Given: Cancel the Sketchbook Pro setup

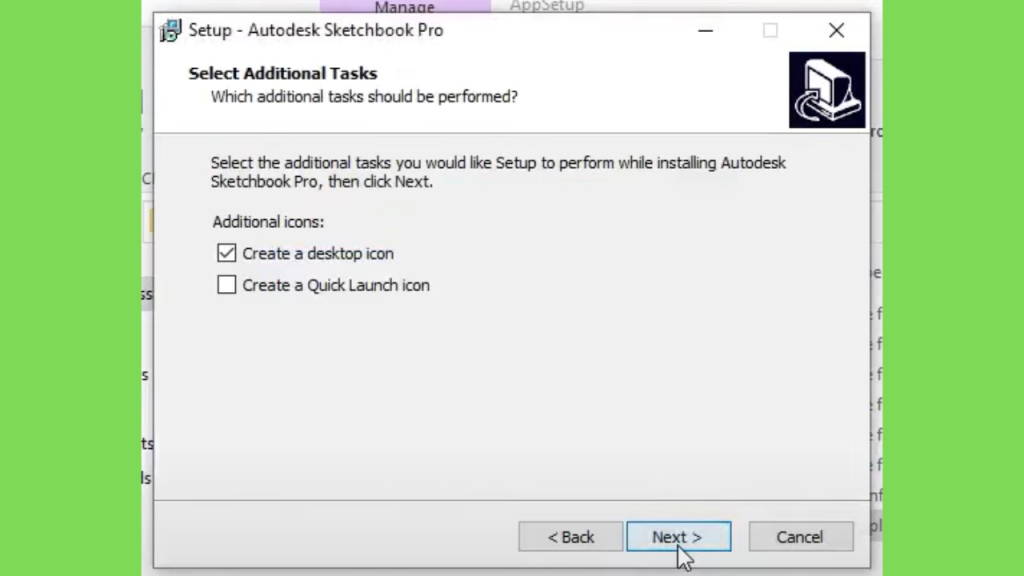Looking at the screenshot, I should click(801, 536).
